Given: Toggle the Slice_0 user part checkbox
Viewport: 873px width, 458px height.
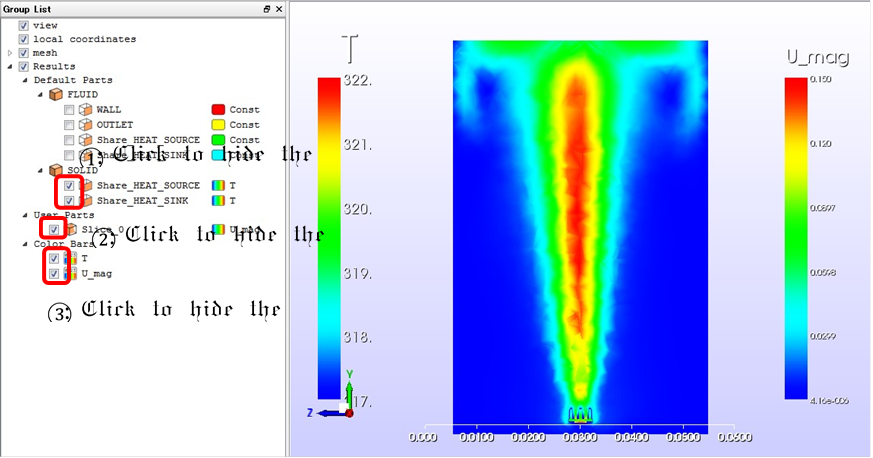Looking at the screenshot, I should [x=54, y=229].
